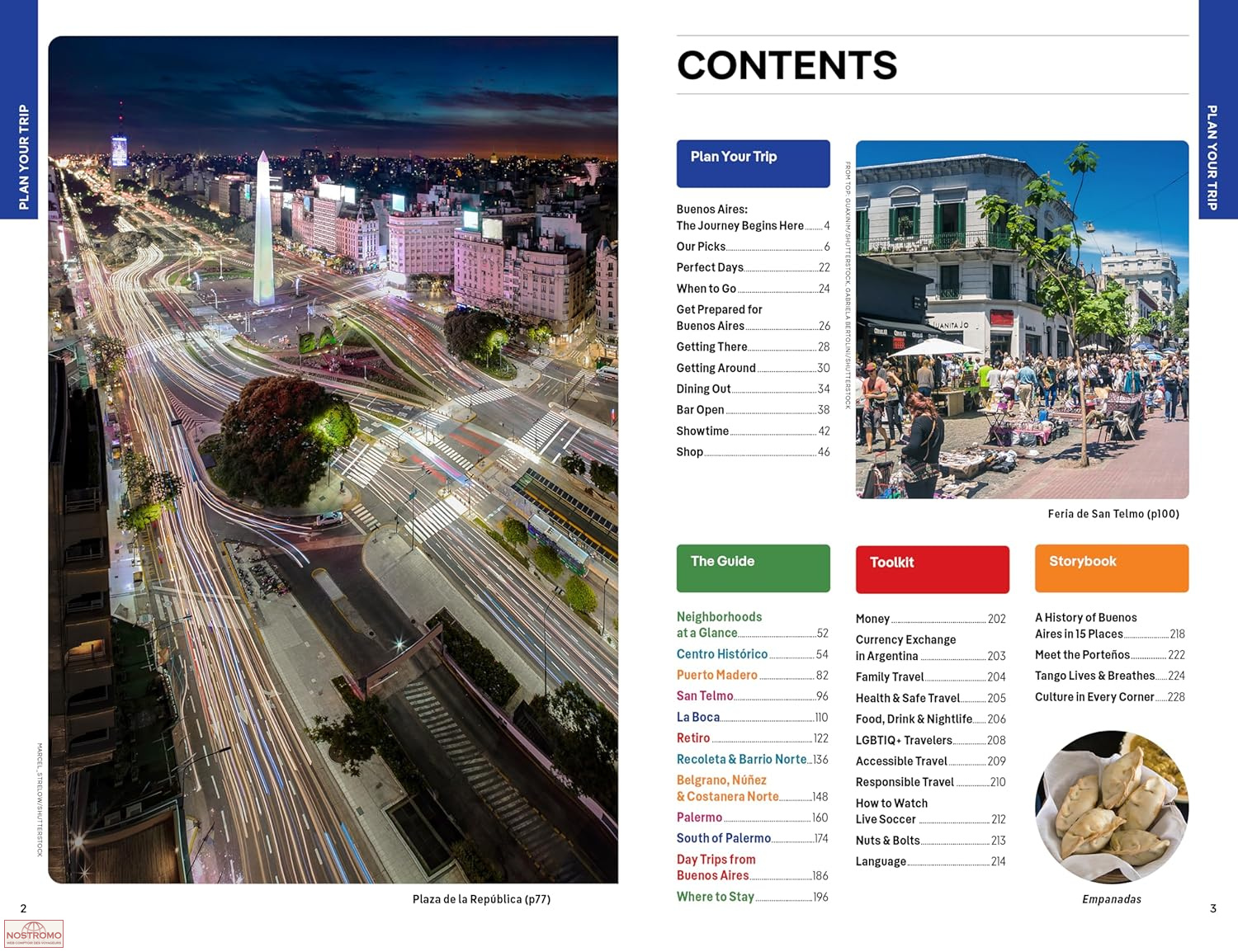Click the red Toolkit section header
This screenshot has width=1238, height=952.
(x=932, y=569)
